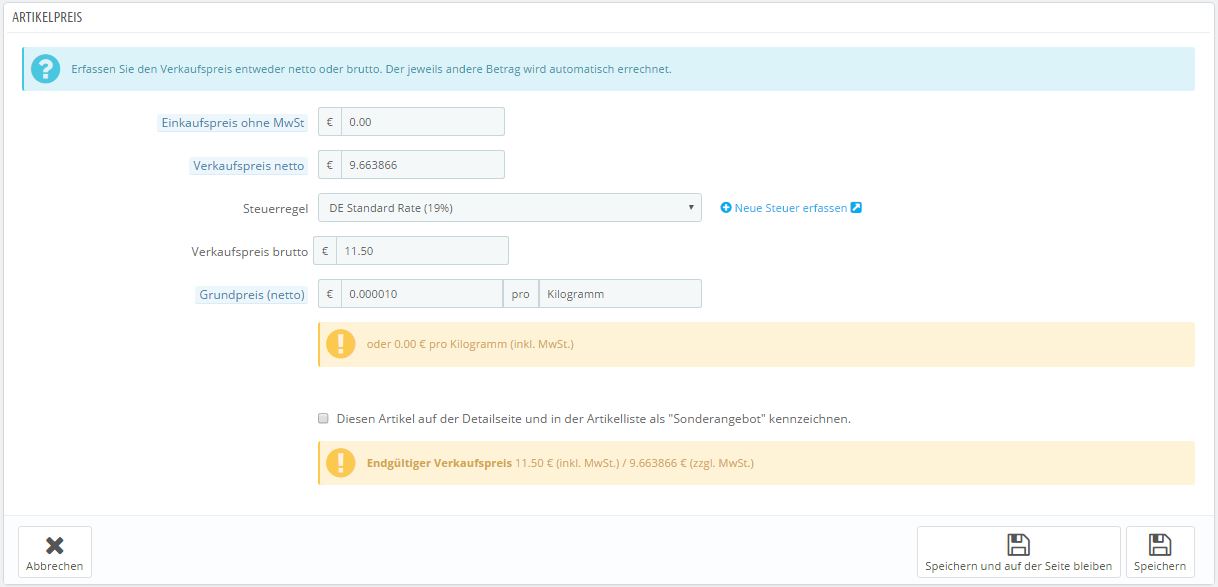Click the X icon on the Abbrechen button
The height and width of the screenshot is (587, 1218).
55,545
